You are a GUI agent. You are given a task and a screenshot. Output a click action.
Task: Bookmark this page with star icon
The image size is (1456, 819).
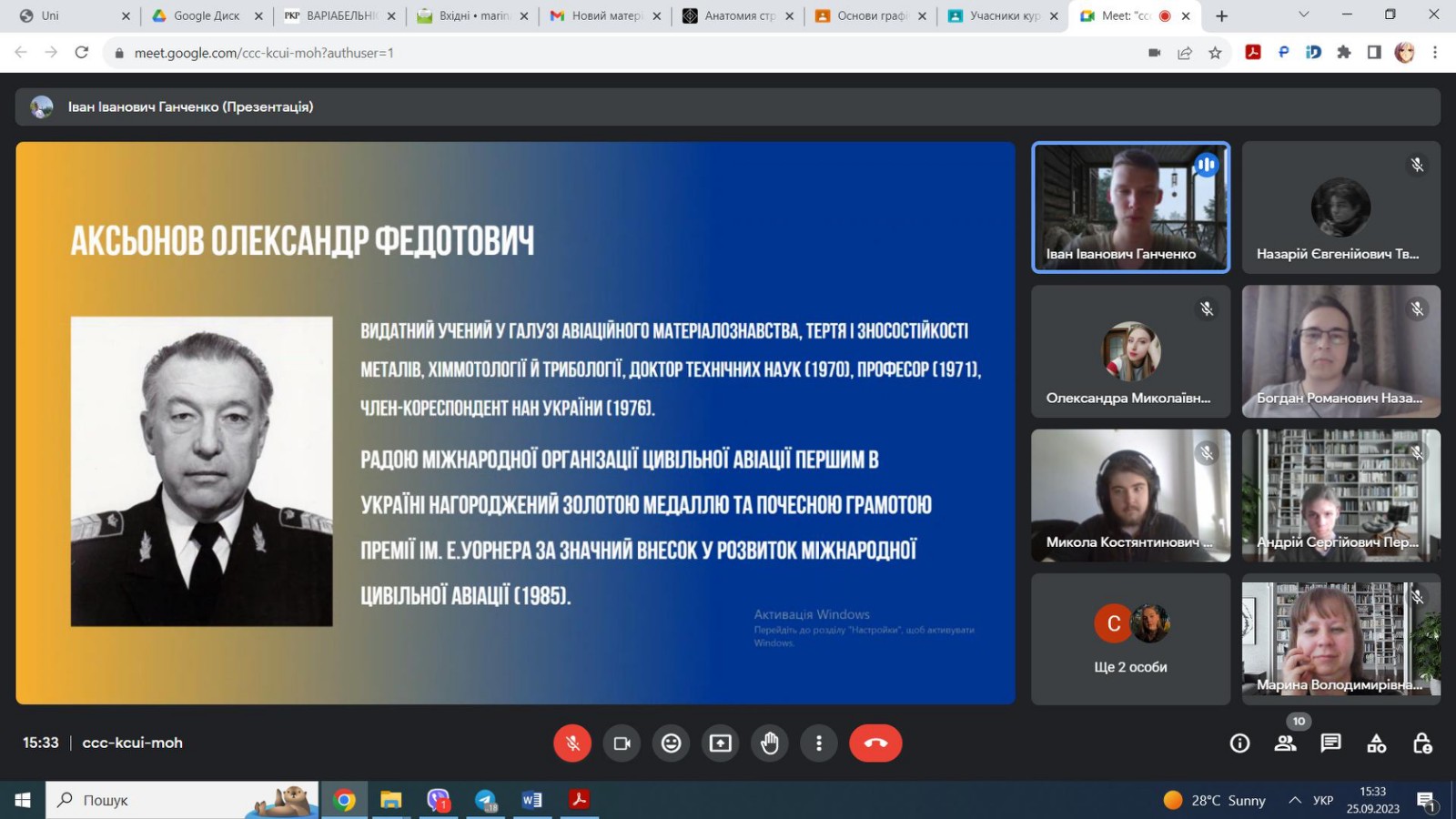tap(1215, 53)
